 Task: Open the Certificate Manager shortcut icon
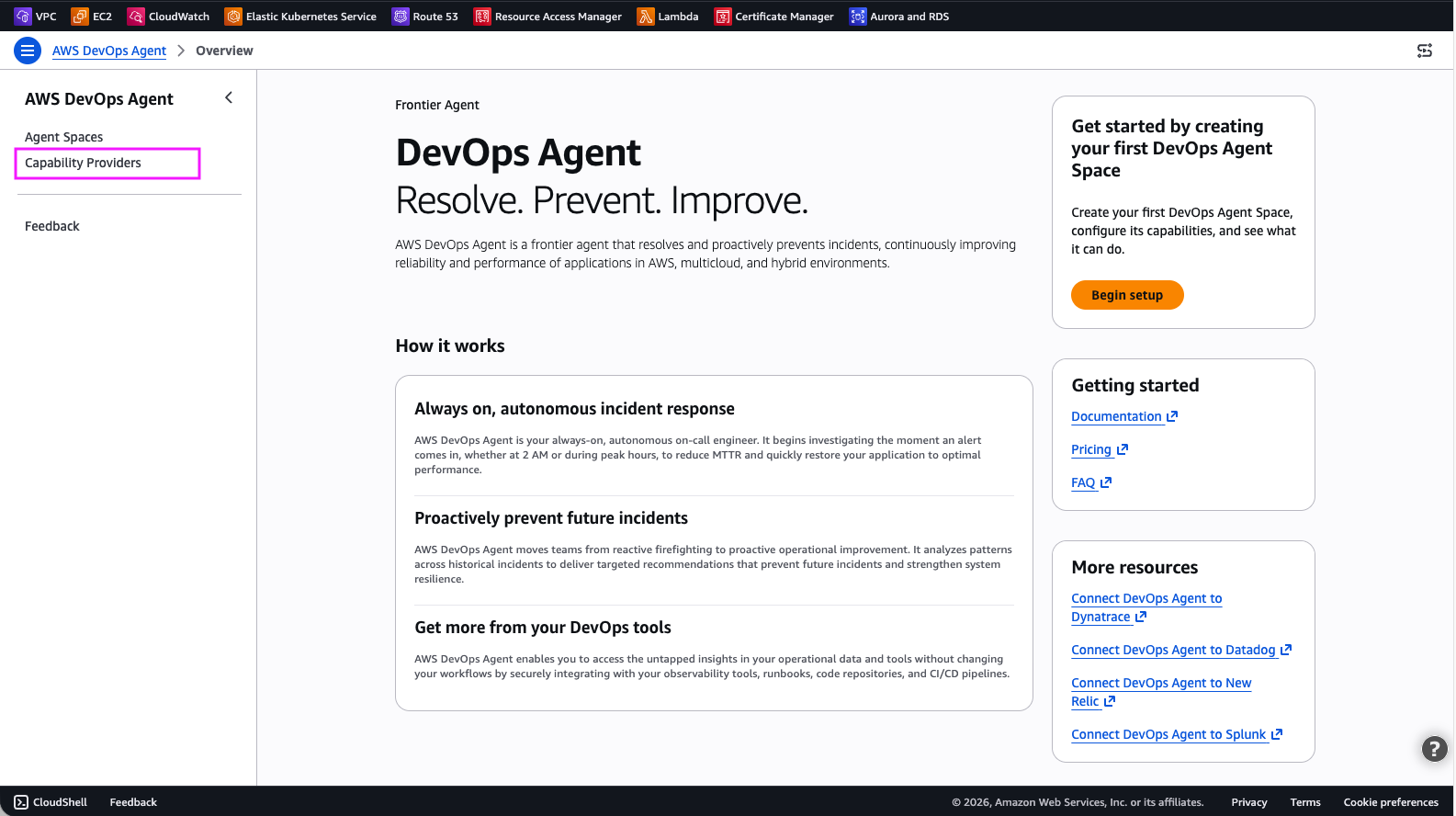pos(723,17)
